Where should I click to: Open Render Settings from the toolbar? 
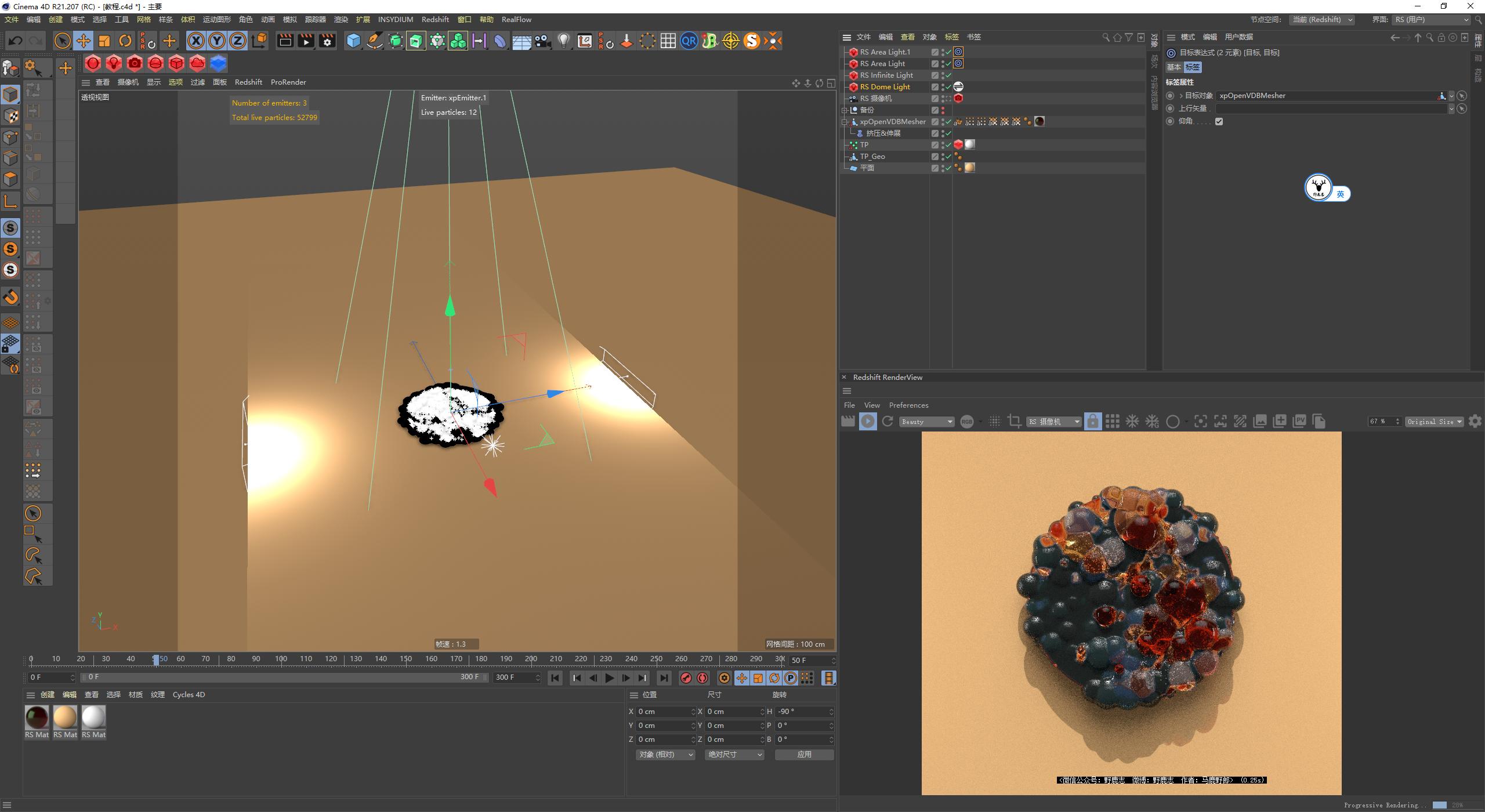(x=327, y=41)
